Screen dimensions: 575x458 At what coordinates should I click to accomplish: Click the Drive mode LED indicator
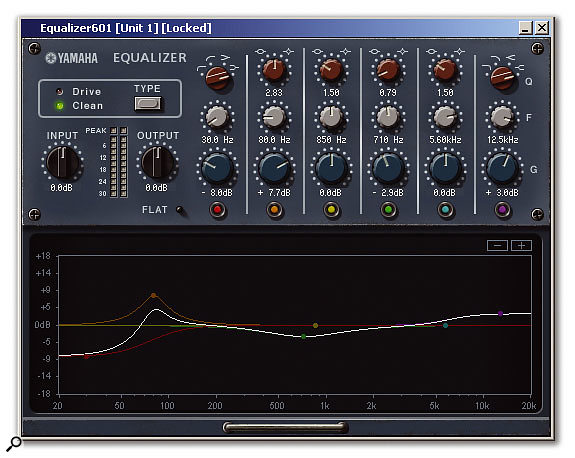[x=59, y=91]
